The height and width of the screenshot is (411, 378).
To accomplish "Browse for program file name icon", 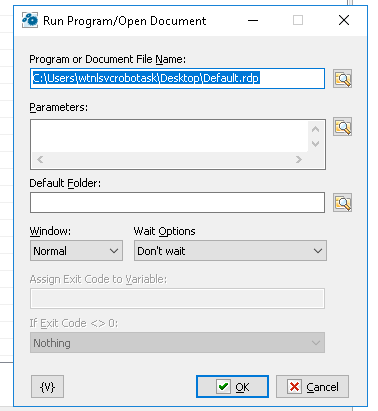I will pyautogui.click(x=342, y=79).
